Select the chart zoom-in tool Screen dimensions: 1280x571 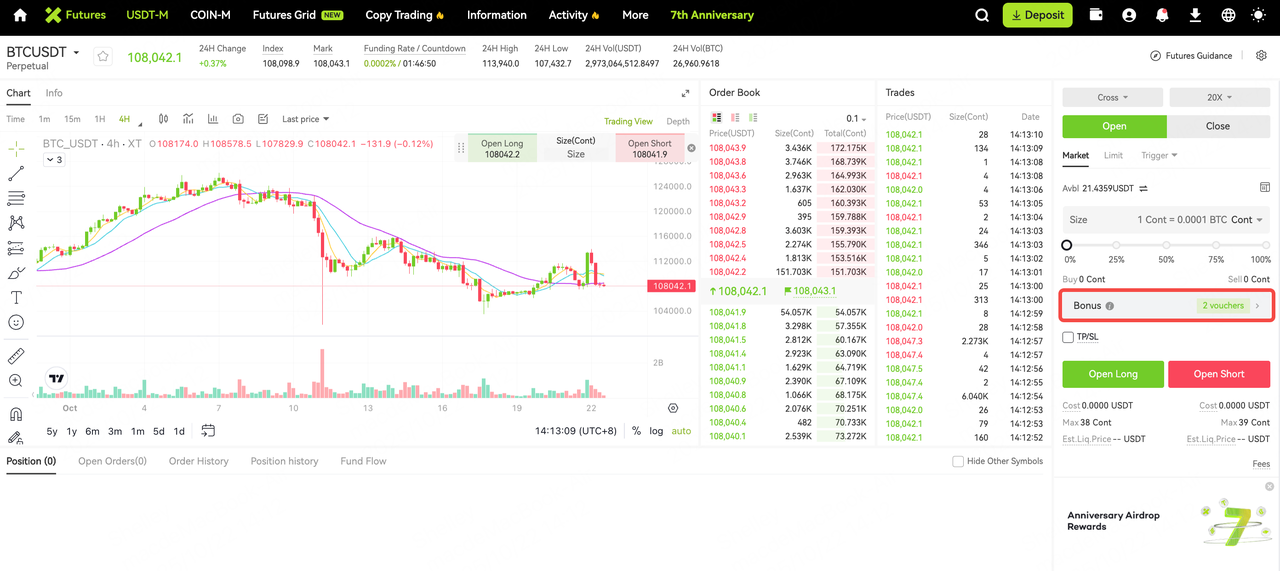(x=16, y=381)
